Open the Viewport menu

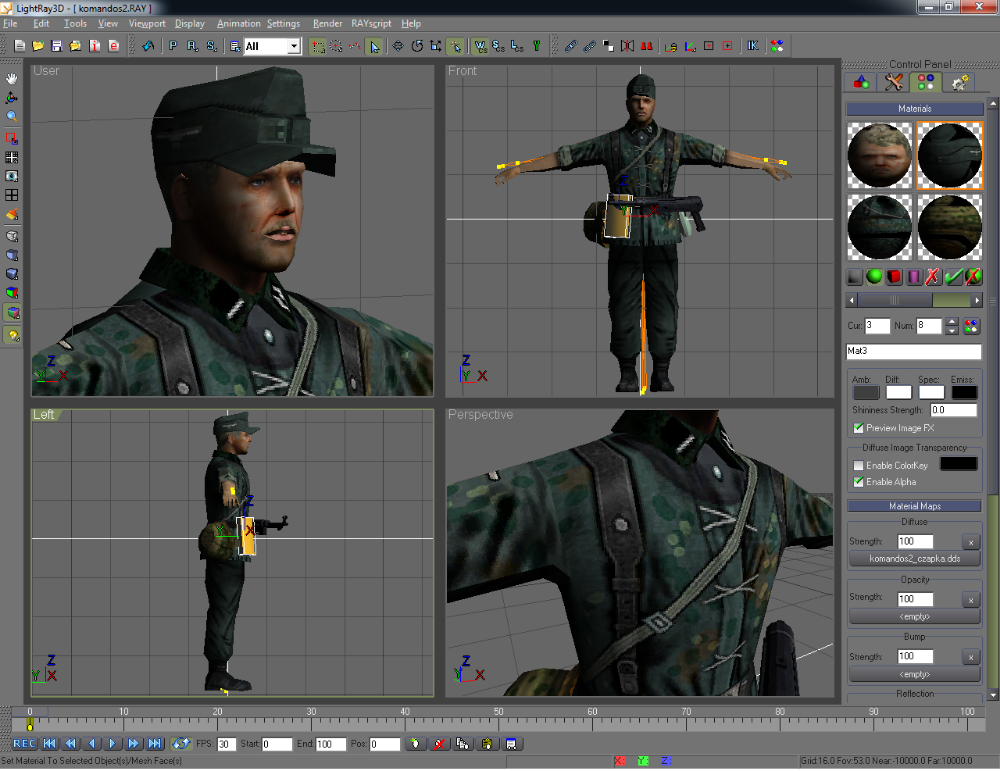pos(147,24)
